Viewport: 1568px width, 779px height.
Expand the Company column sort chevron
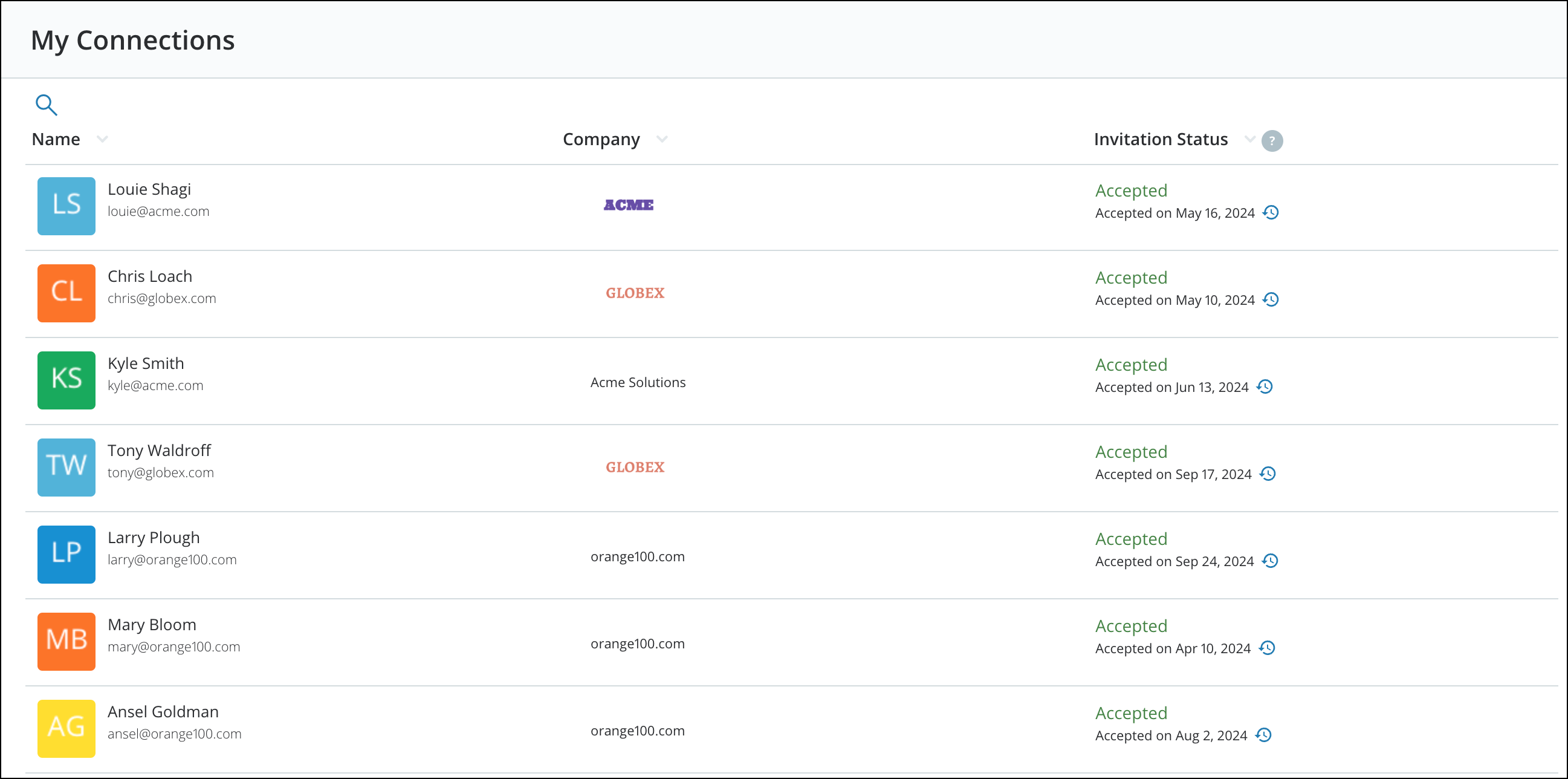pyautogui.click(x=662, y=140)
